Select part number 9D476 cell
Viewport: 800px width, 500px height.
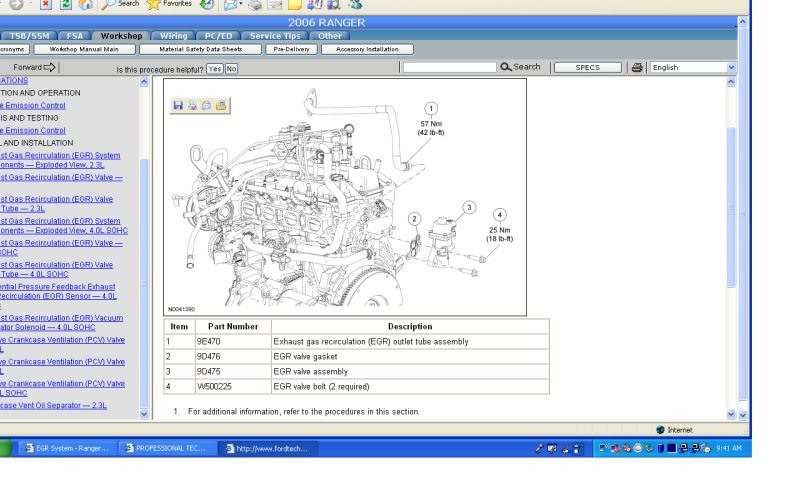tap(233, 356)
